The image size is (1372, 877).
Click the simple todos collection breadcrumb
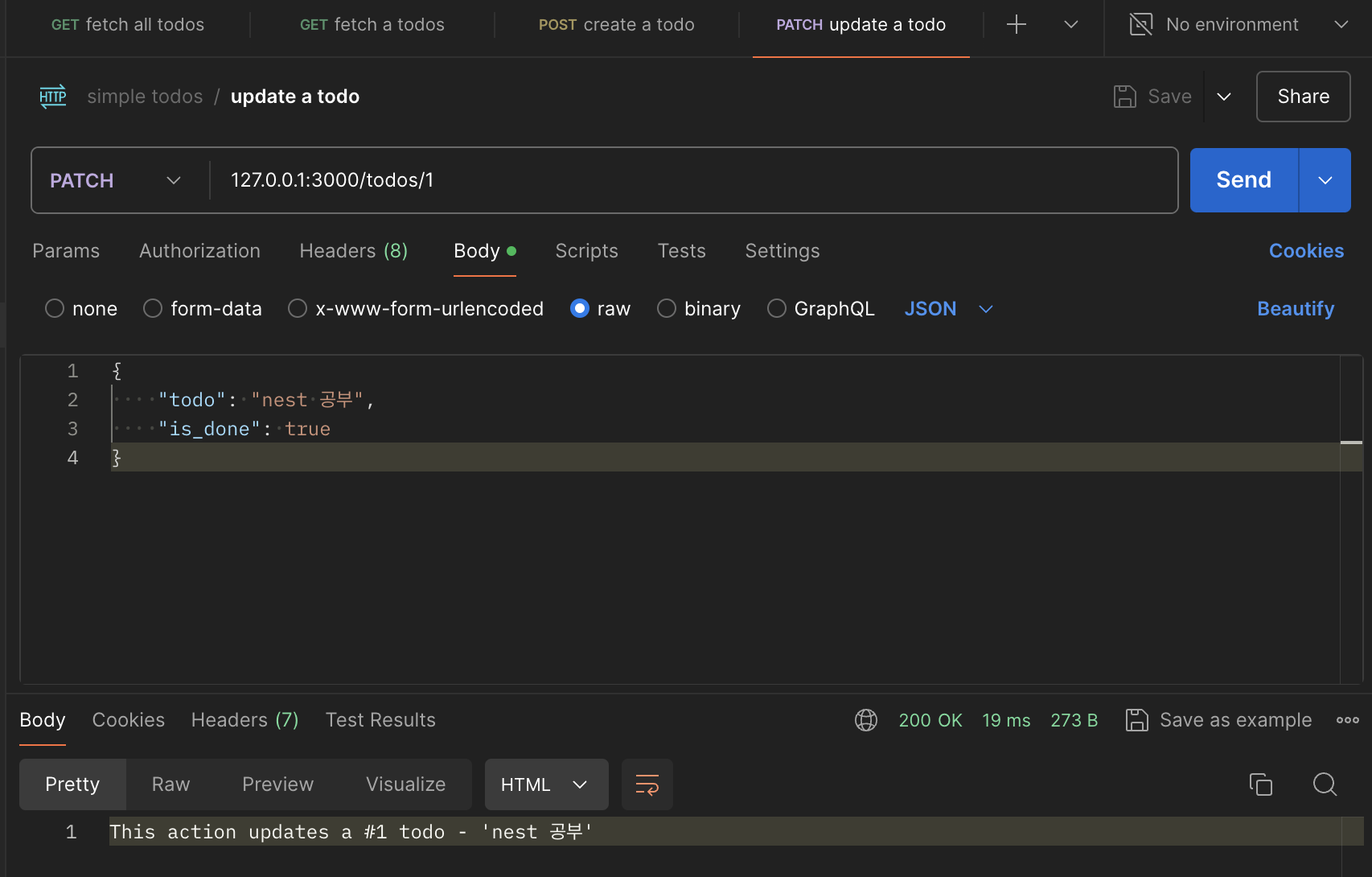point(146,97)
